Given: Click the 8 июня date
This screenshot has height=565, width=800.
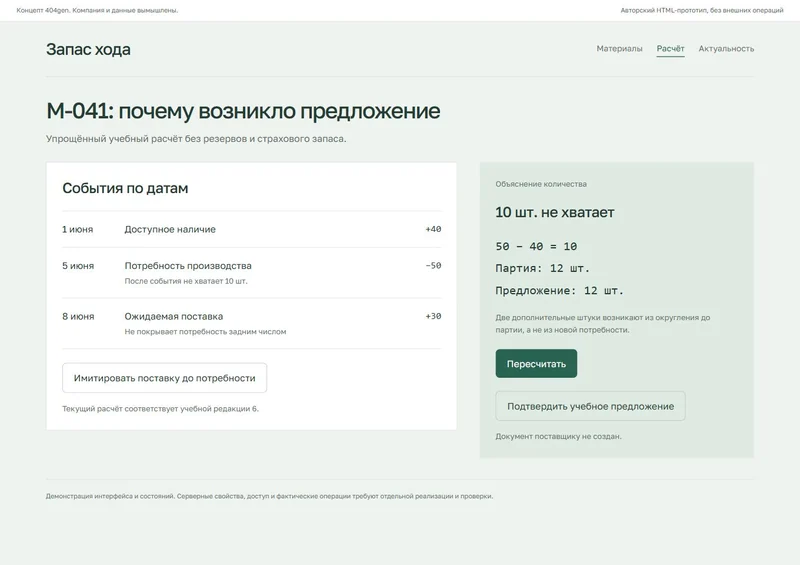Looking at the screenshot, I should click(x=78, y=316).
